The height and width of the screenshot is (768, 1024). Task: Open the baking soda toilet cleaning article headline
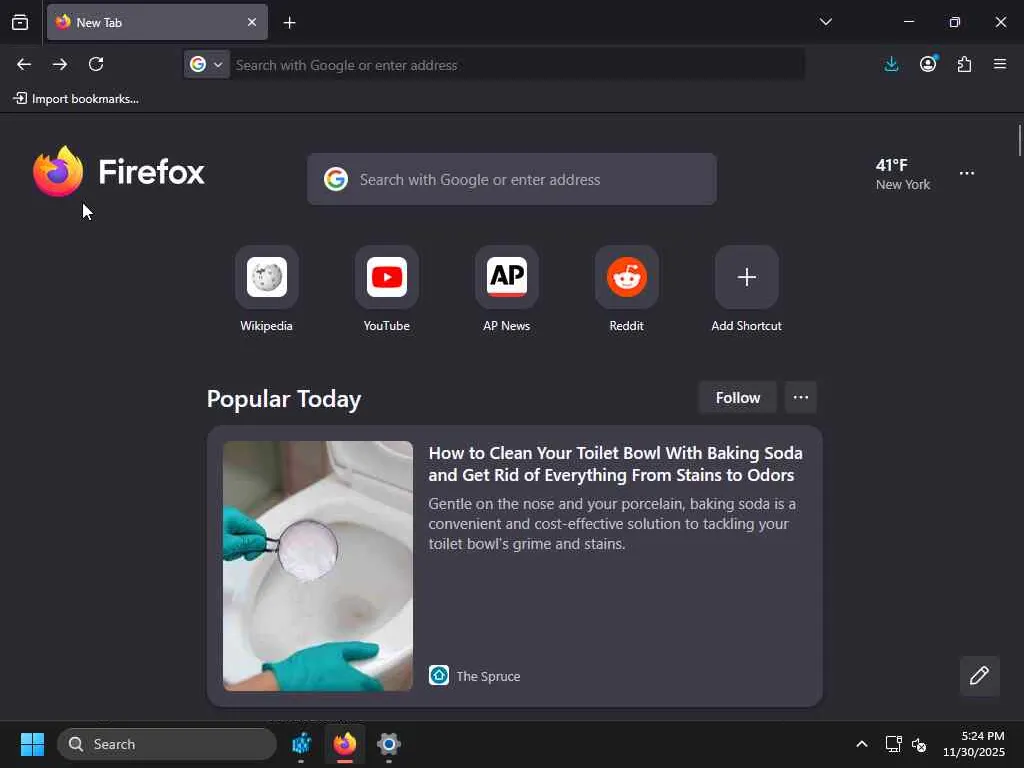pos(615,464)
